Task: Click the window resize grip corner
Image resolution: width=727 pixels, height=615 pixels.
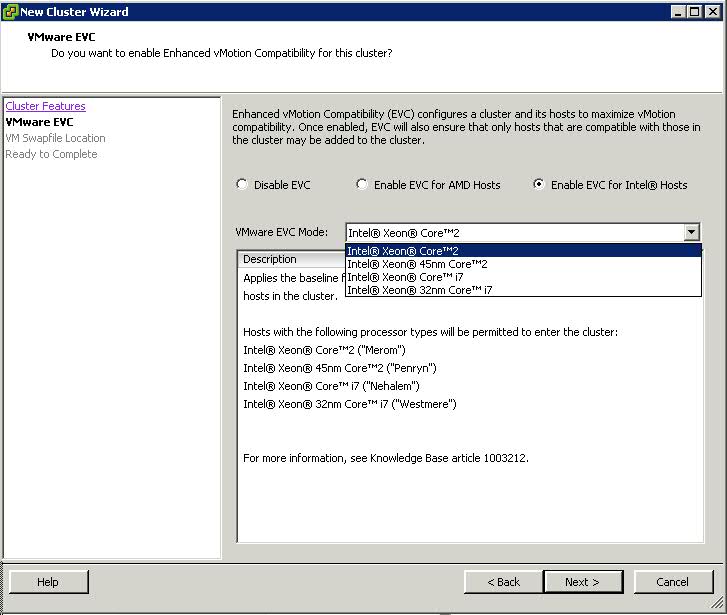Action: point(717,602)
